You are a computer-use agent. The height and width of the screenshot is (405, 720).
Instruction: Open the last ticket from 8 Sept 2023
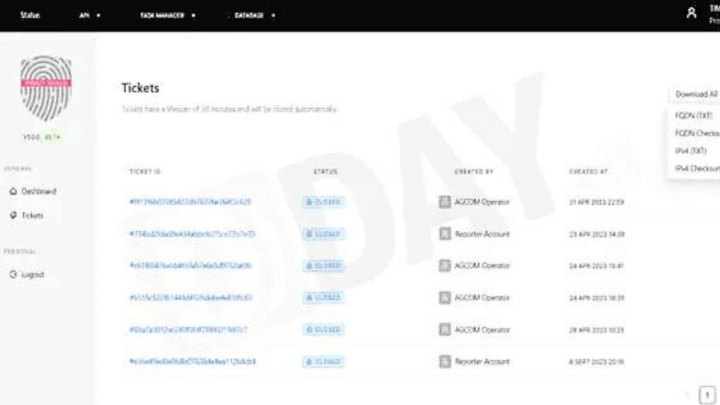[x=192, y=361]
